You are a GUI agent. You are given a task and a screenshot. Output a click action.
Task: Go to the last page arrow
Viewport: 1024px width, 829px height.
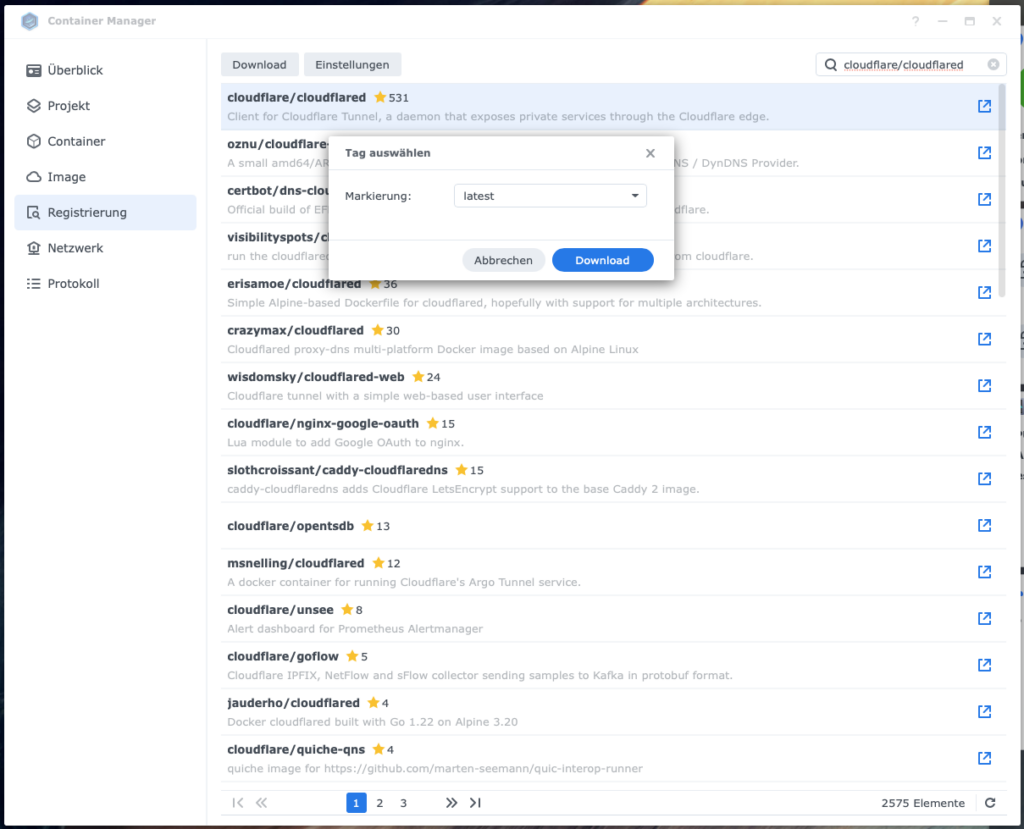tap(475, 803)
